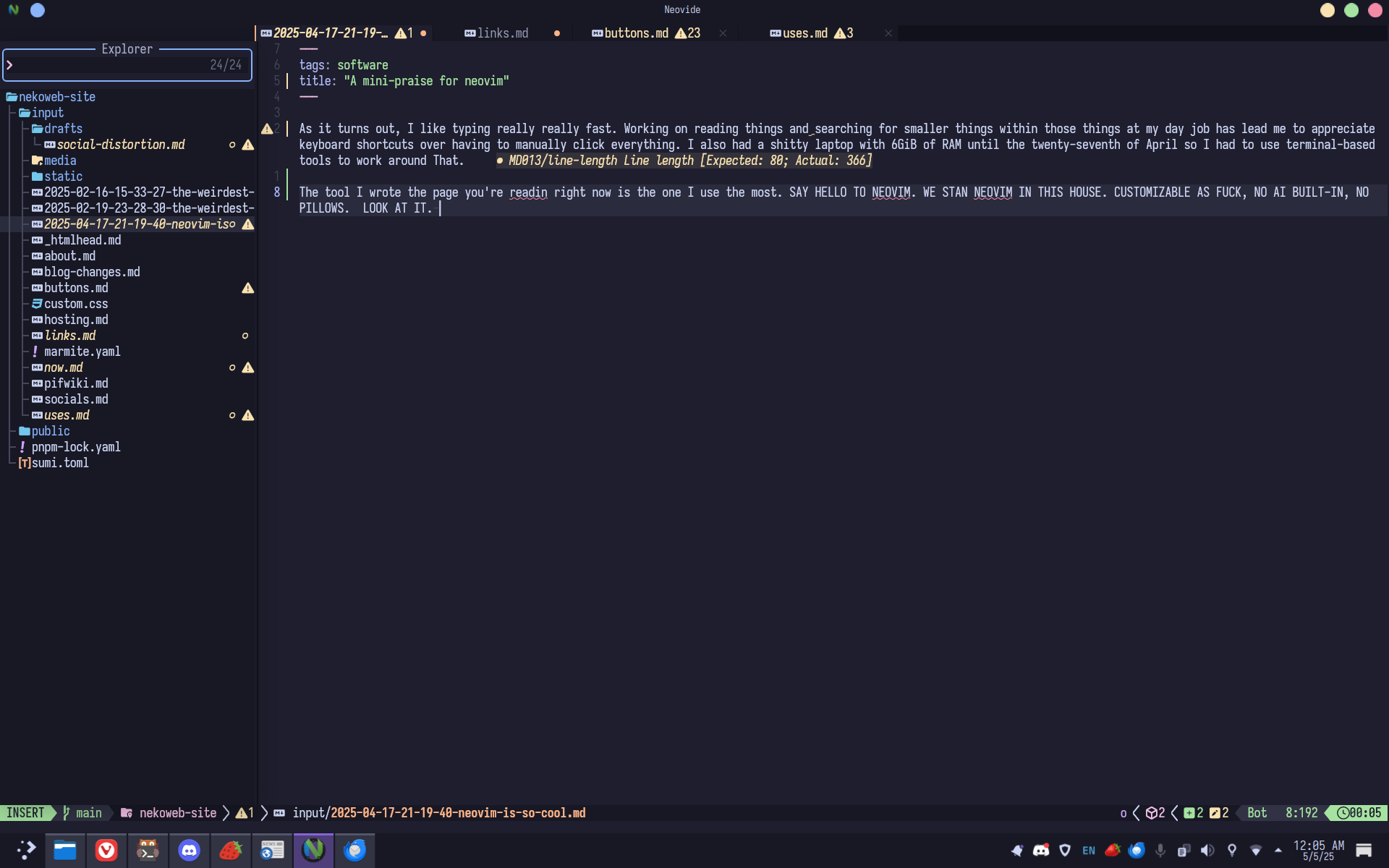Click the show desktop button

(x=1364, y=851)
